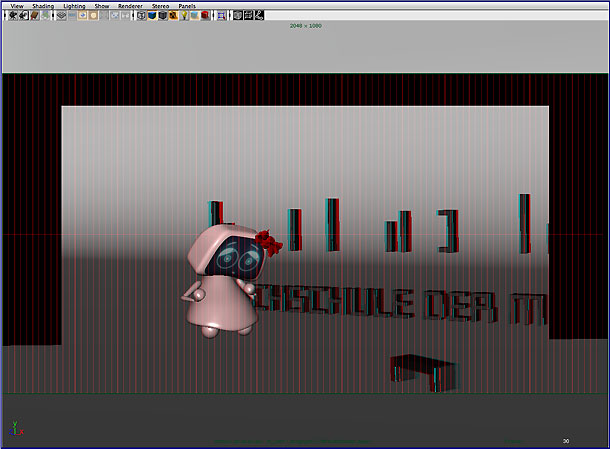
Task: Click the Isolate Select icon
Action: click(x=221, y=16)
